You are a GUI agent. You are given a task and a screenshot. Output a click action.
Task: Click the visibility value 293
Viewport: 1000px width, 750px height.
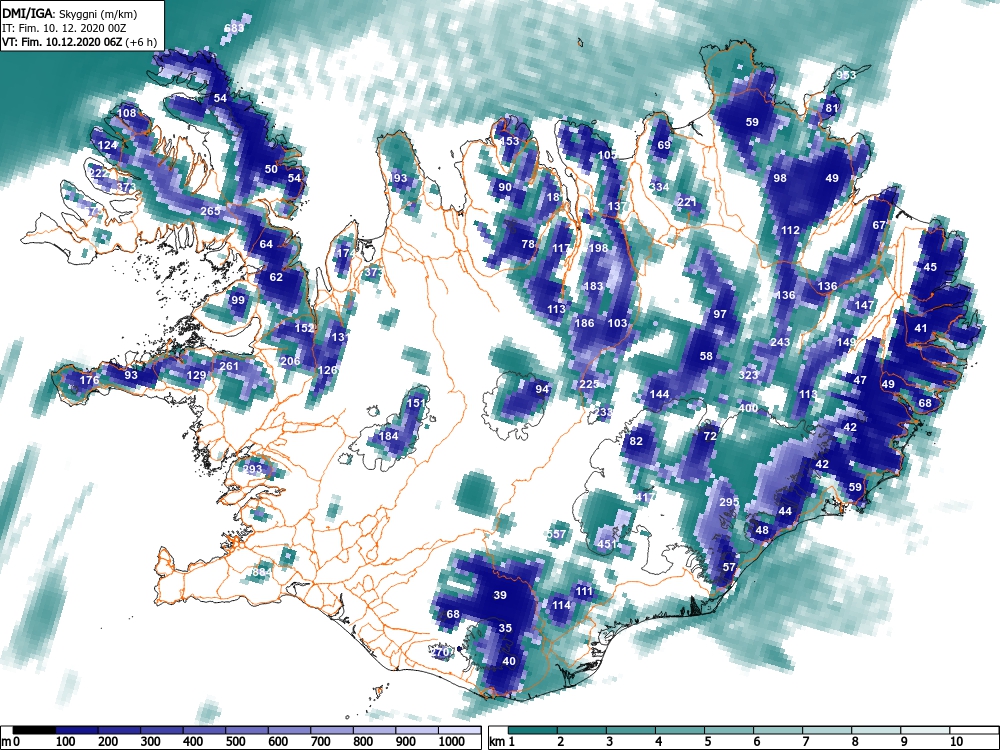pyautogui.click(x=253, y=469)
